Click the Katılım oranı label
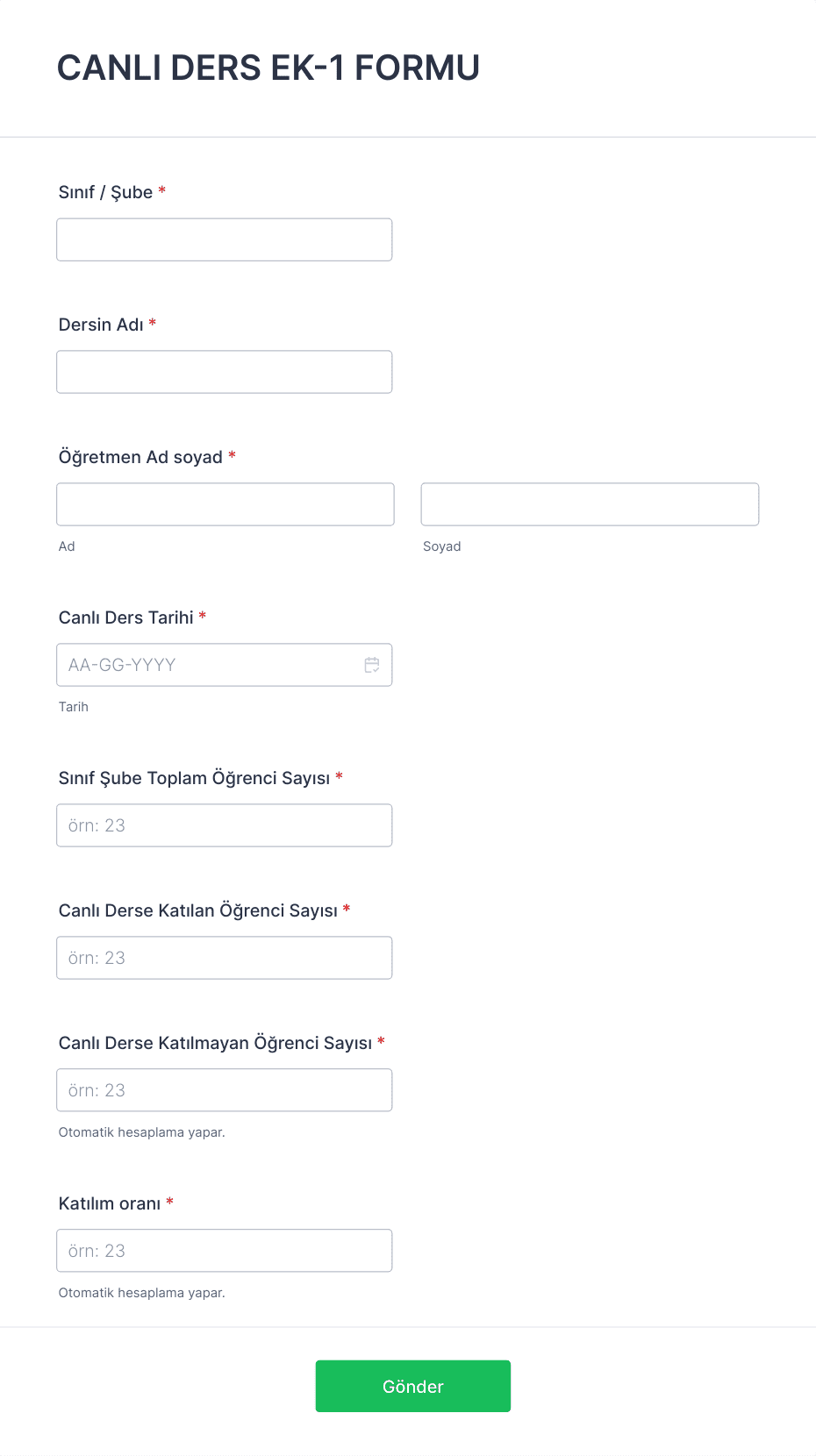Image resolution: width=816 pixels, height=1456 pixels. (110, 1203)
